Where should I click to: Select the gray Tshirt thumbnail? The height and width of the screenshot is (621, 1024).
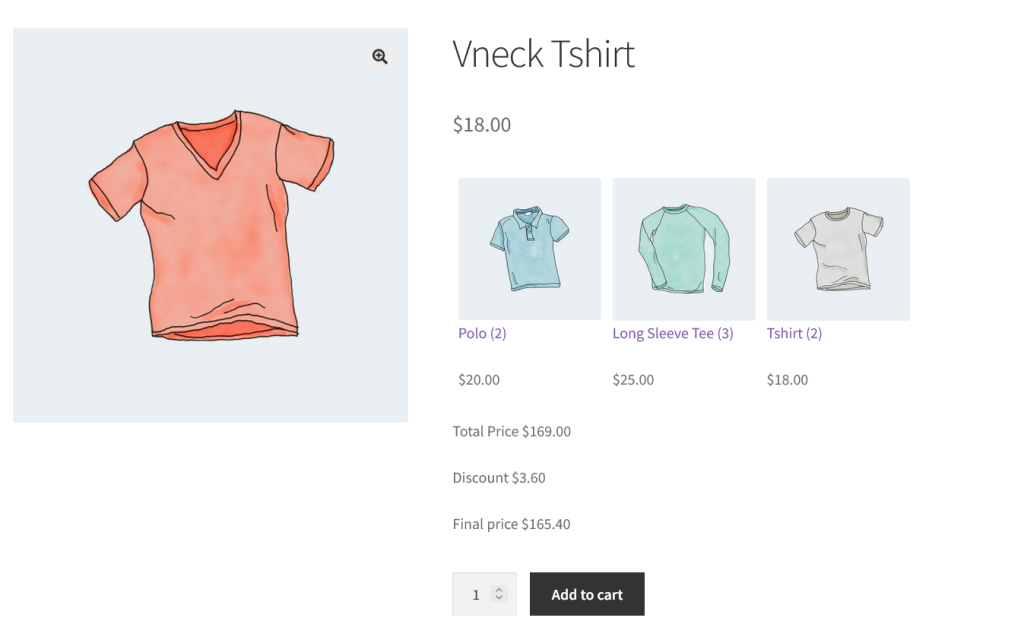[838, 249]
